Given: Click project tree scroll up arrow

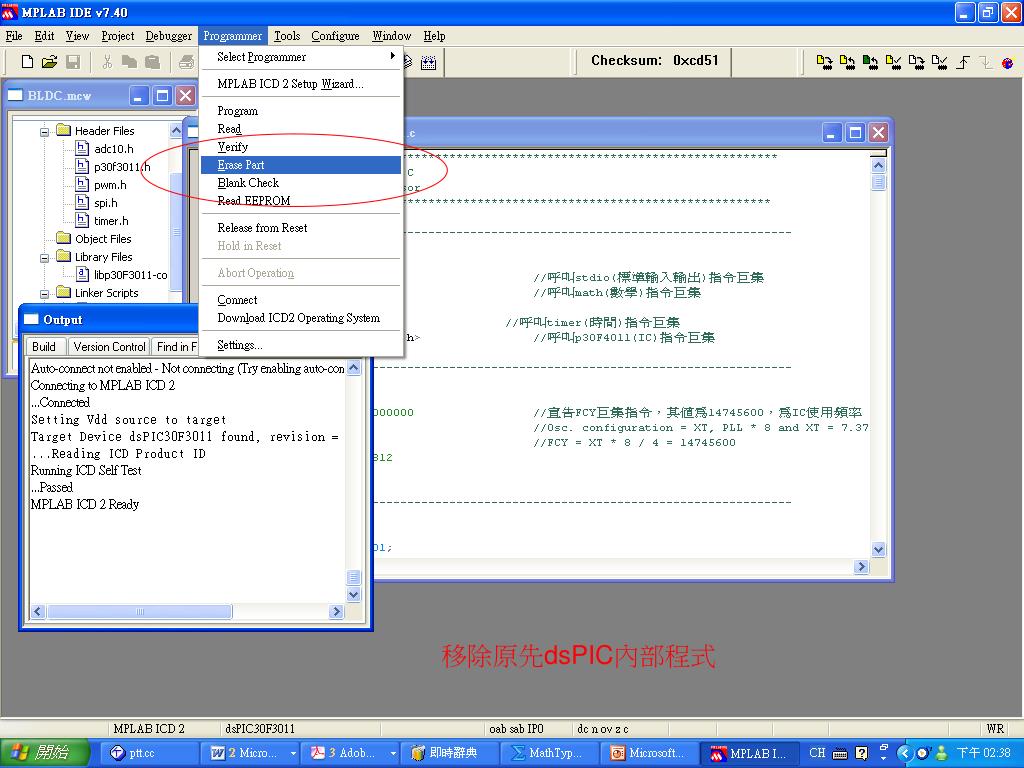Looking at the screenshot, I should pyautogui.click(x=176, y=131).
